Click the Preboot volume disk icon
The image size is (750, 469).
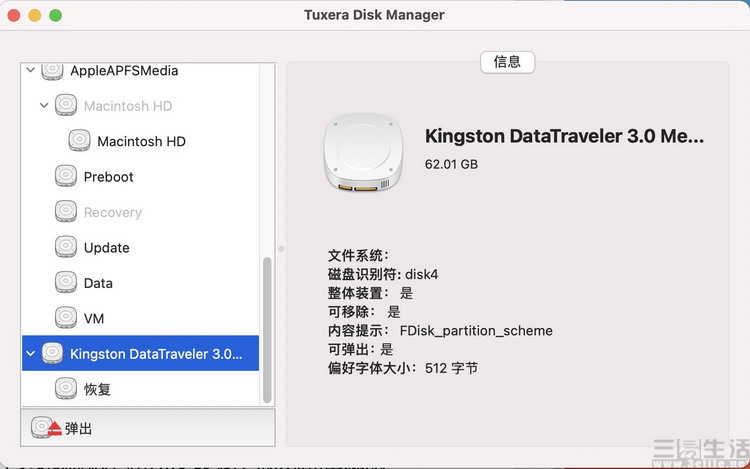click(x=66, y=176)
